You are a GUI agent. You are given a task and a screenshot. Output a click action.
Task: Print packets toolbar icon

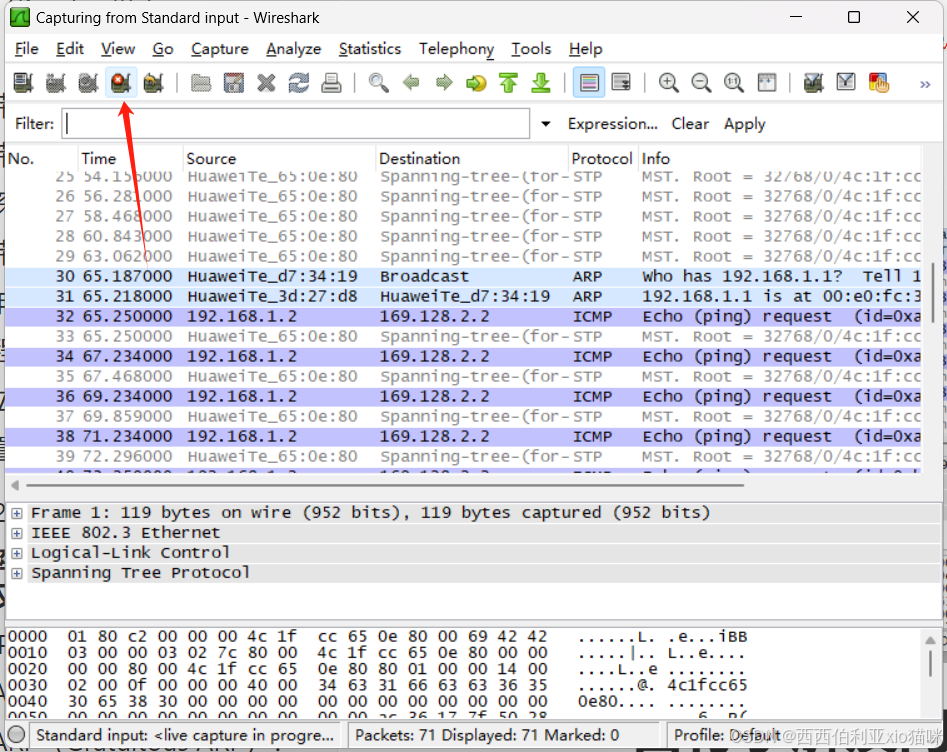331,82
